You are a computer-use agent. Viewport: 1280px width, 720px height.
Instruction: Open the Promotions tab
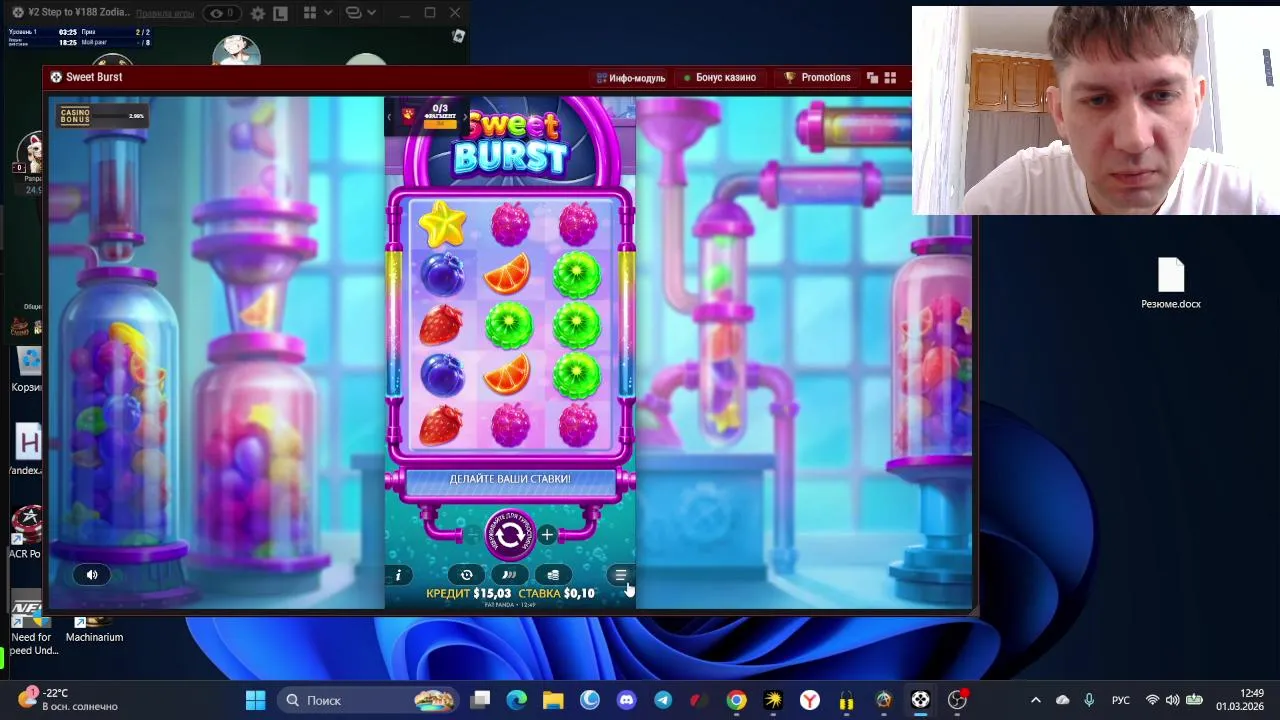point(818,78)
